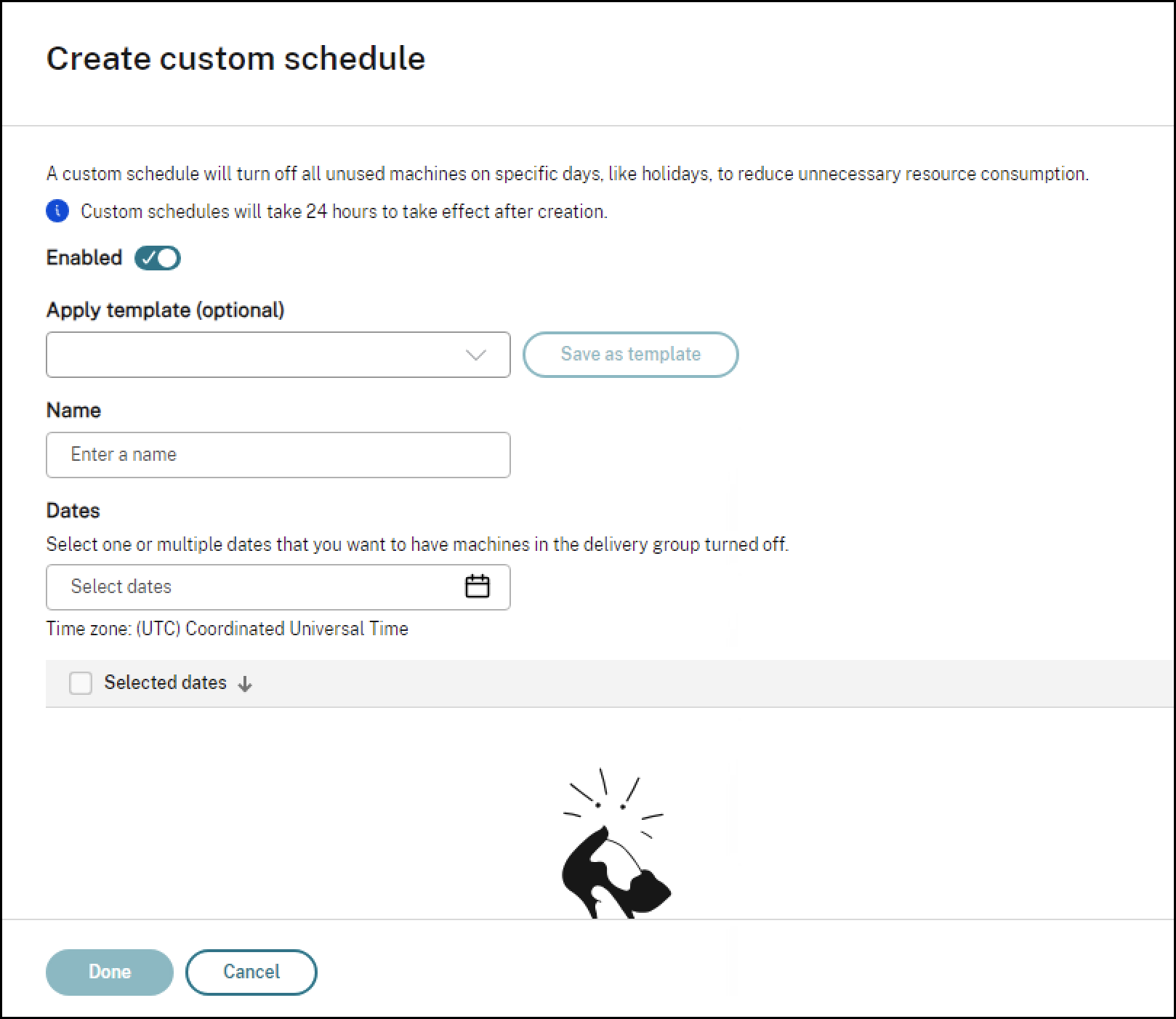Select the info circle next to the 24-hour notice
This screenshot has width=1176, height=1019.
(x=57, y=212)
